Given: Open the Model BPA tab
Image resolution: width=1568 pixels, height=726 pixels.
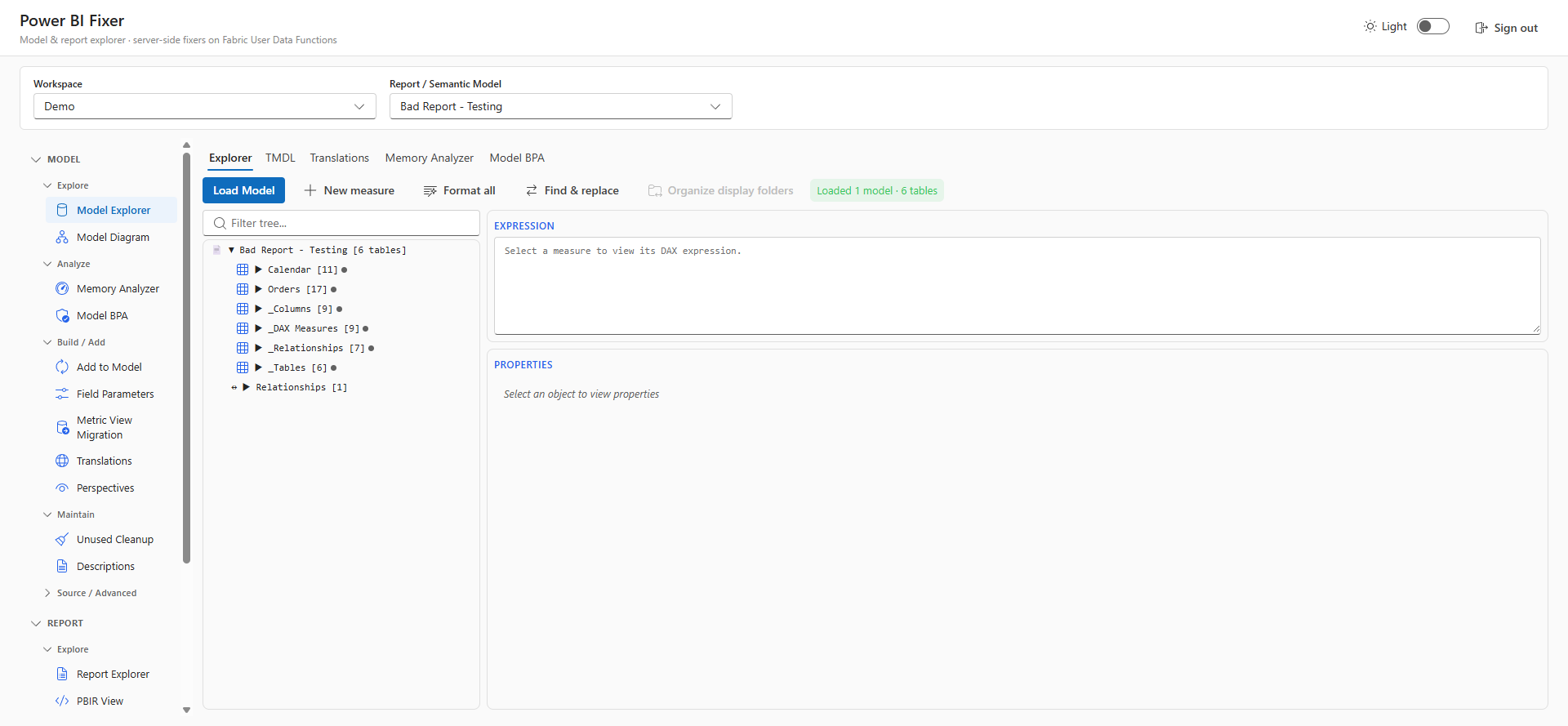Looking at the screenshot, I should pyautogui.click(x=517, y=158).
